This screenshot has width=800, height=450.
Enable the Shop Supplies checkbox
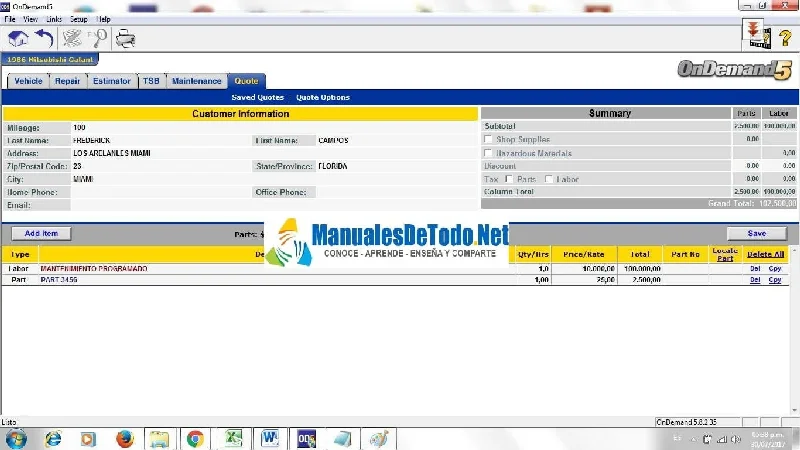click(488, 140)
